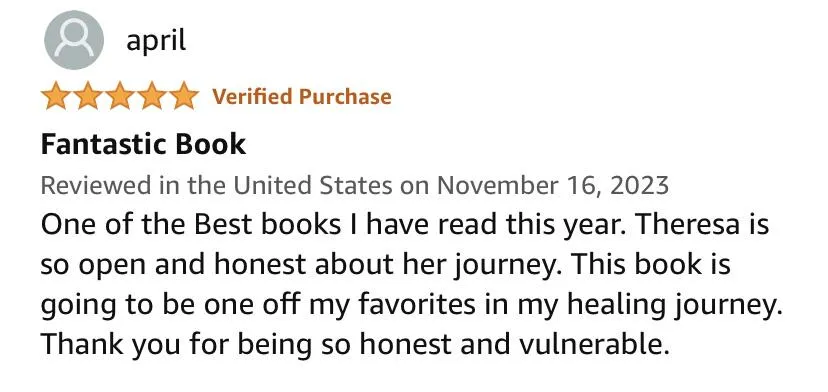Open the reviewer name "april"
The height and width of the screenshot is (392, 828).
(156, 41)
